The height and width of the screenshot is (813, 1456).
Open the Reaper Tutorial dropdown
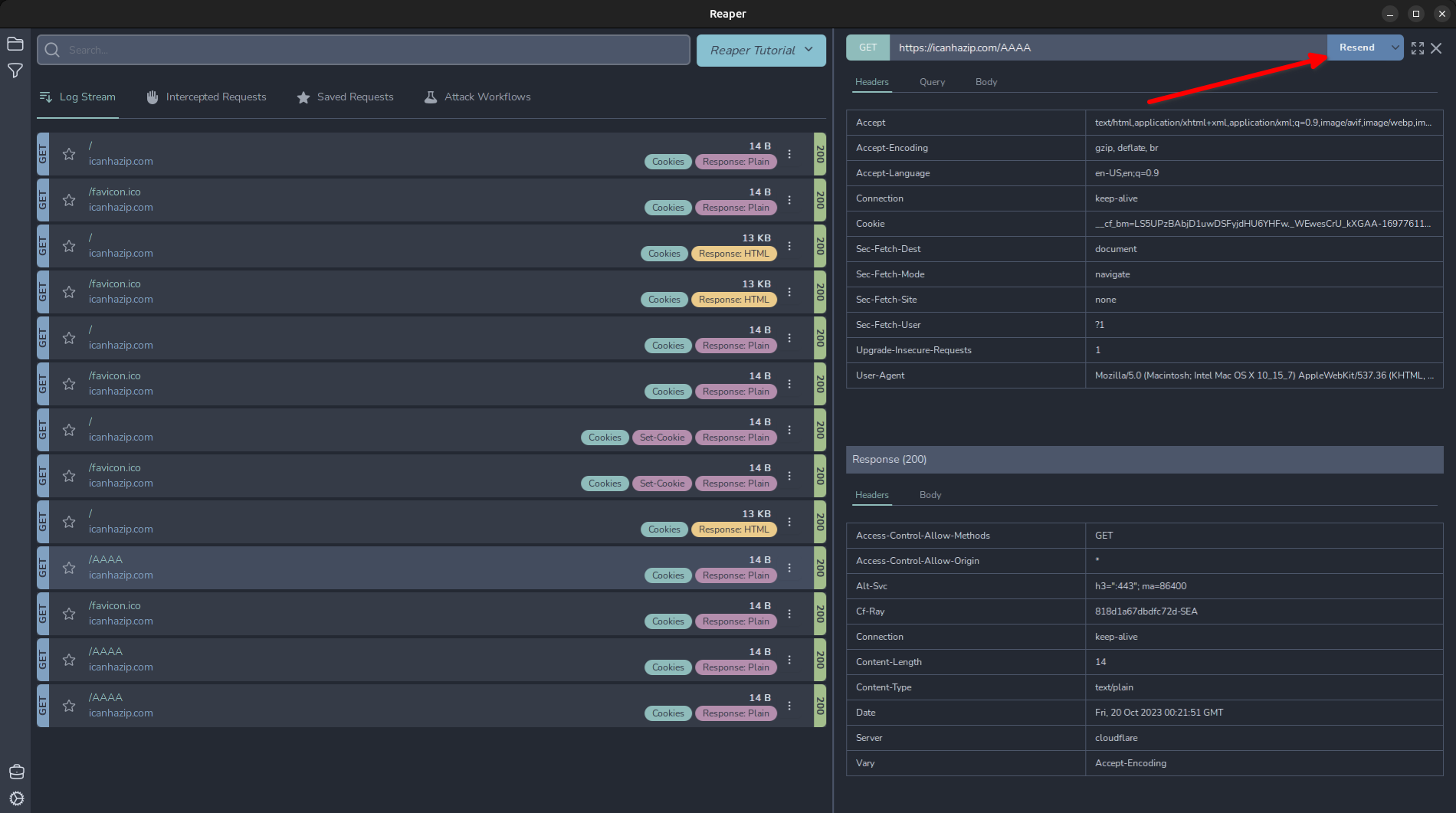(761, 50)
